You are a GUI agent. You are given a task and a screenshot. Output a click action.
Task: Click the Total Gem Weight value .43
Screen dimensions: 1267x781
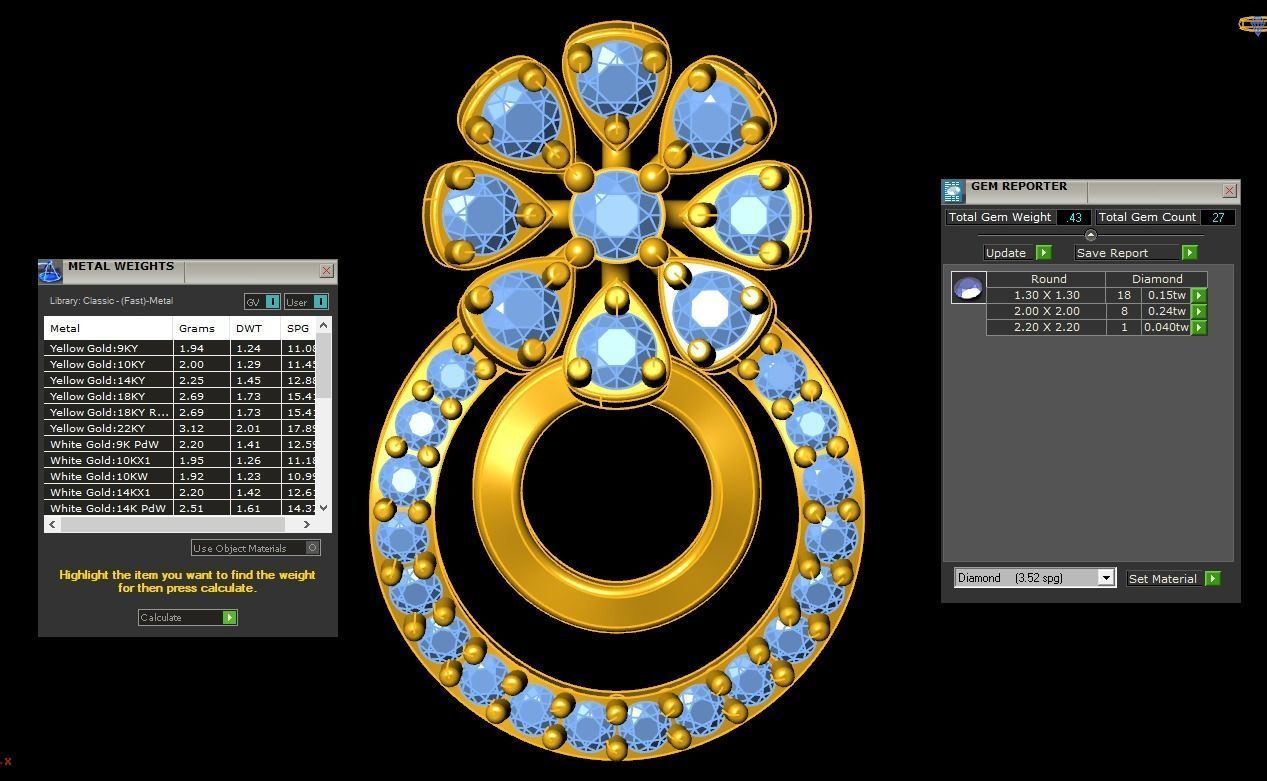1074,217
